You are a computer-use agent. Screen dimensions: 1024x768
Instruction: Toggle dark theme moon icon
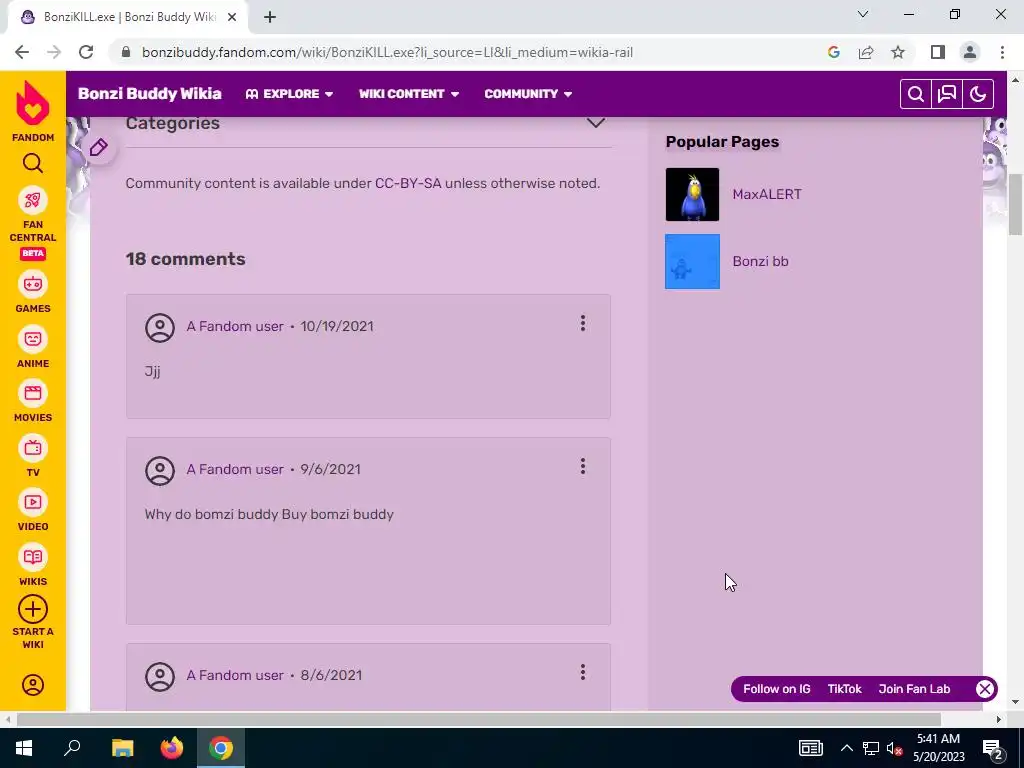pos(978,94)
